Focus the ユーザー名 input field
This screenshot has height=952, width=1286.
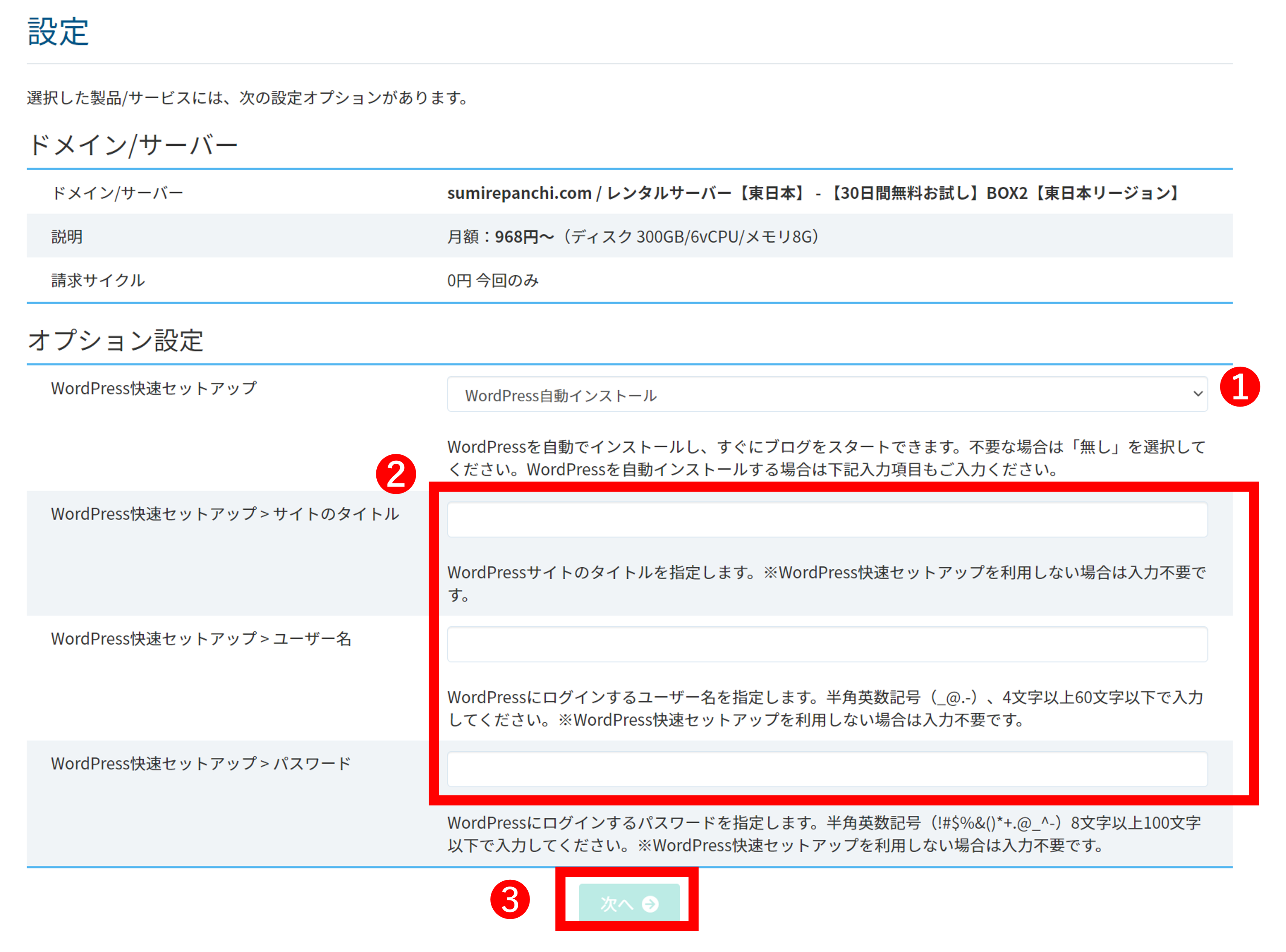pyautogui.click(x=827, y=644)
